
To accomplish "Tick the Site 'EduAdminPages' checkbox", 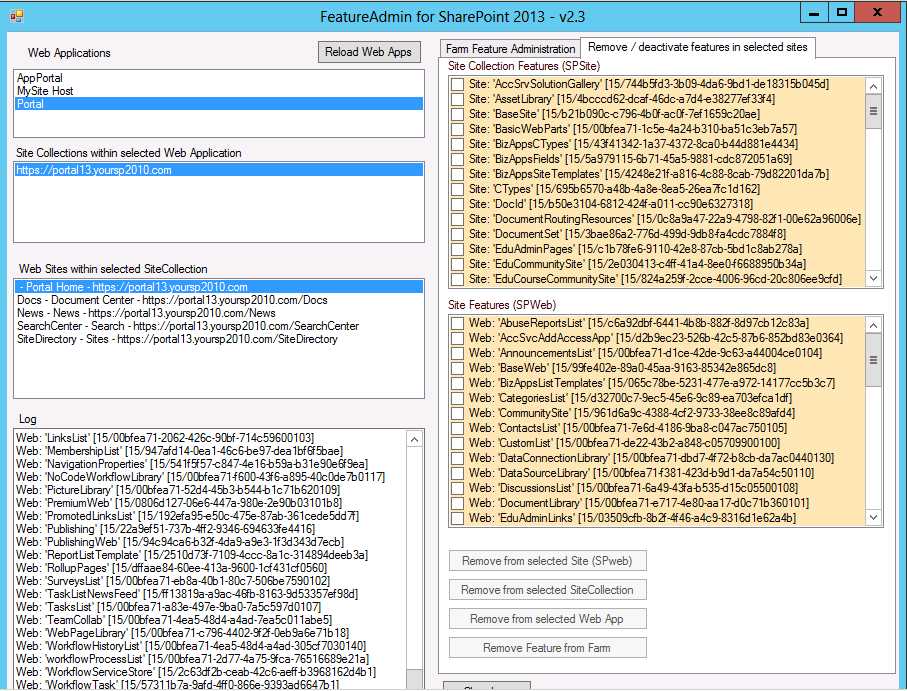I will click(x=458, y=250).
